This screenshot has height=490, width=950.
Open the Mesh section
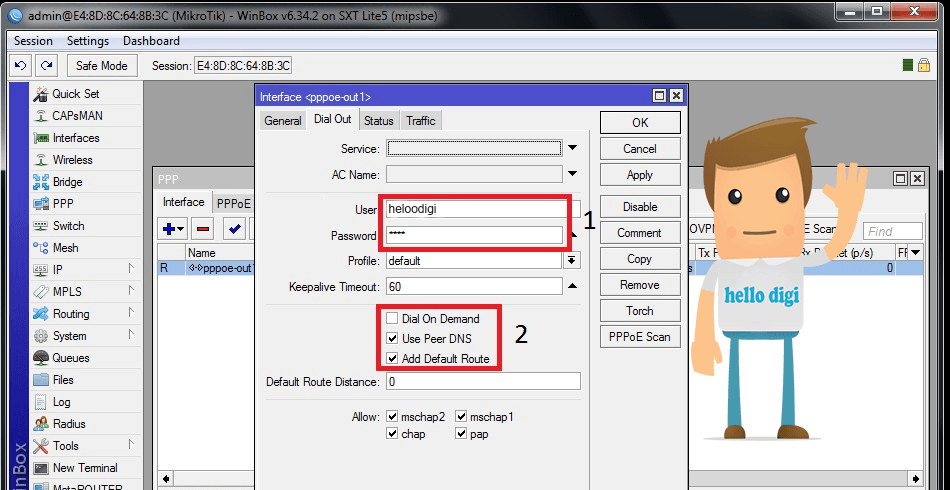[x=65, y=248]
